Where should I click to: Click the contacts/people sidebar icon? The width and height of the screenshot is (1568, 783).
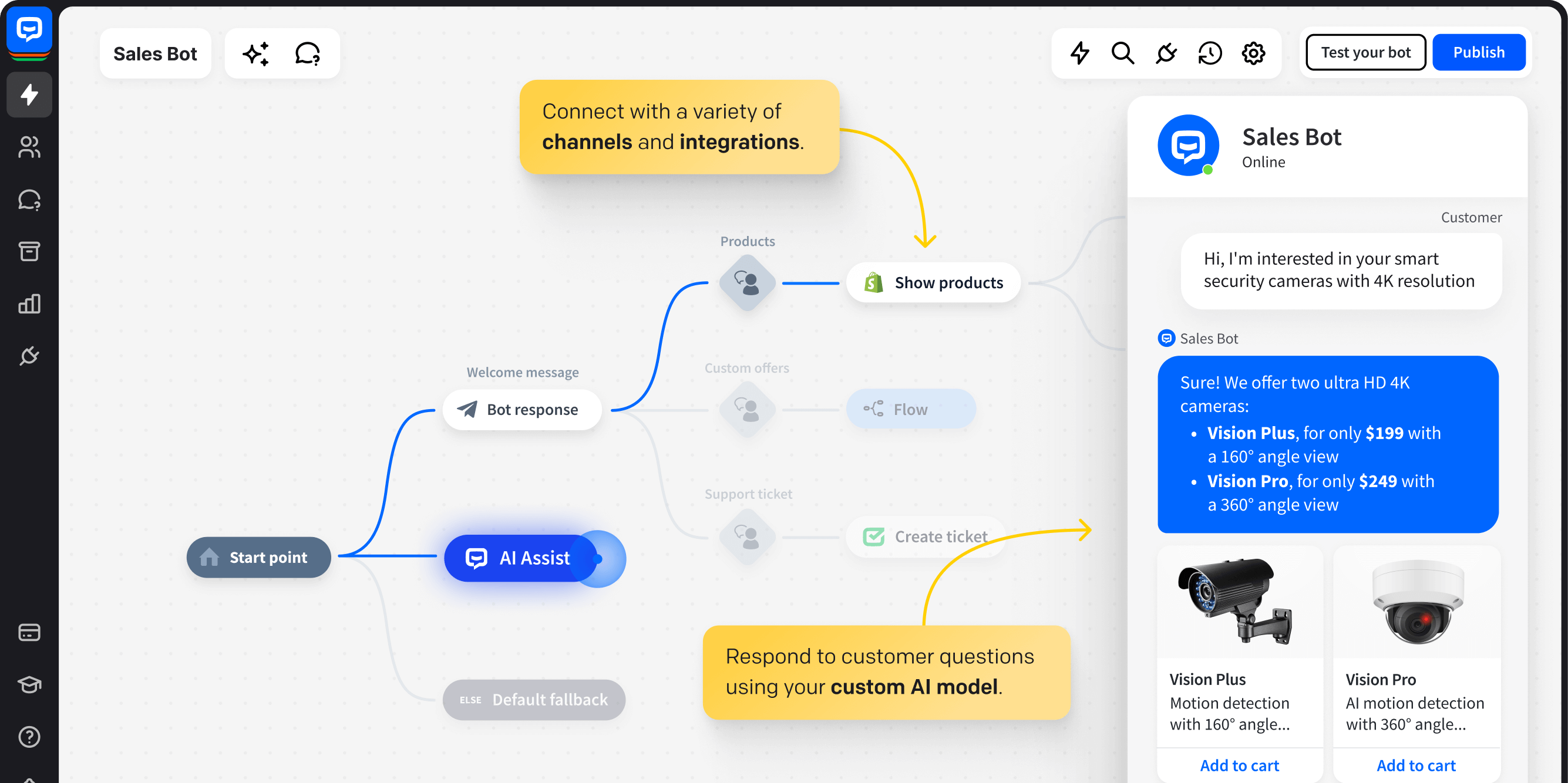[x=28, y=147]
